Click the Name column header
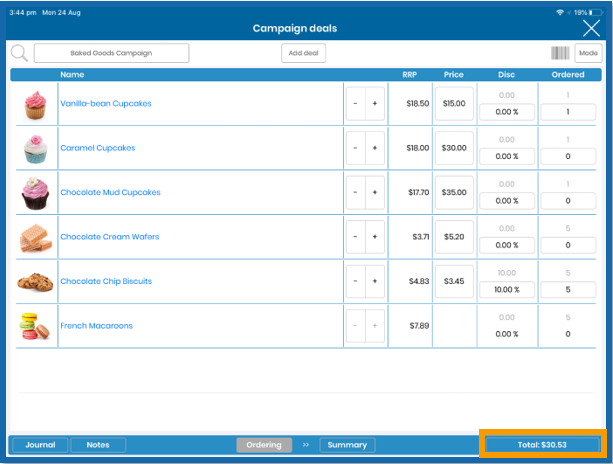Screen dimensions: 613x464 coord(72,75)
